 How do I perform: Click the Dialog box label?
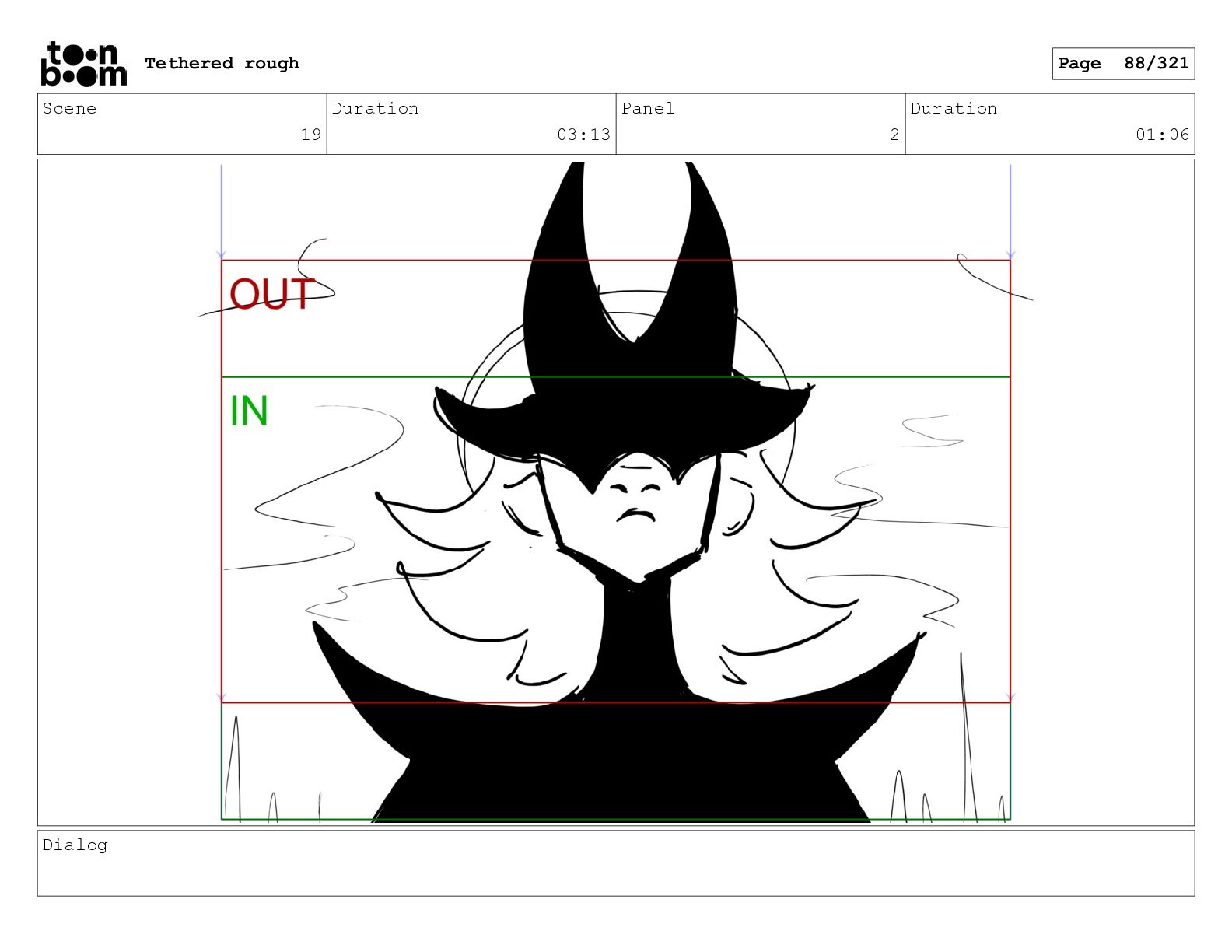pyautogui.click(x=75, y=845)
